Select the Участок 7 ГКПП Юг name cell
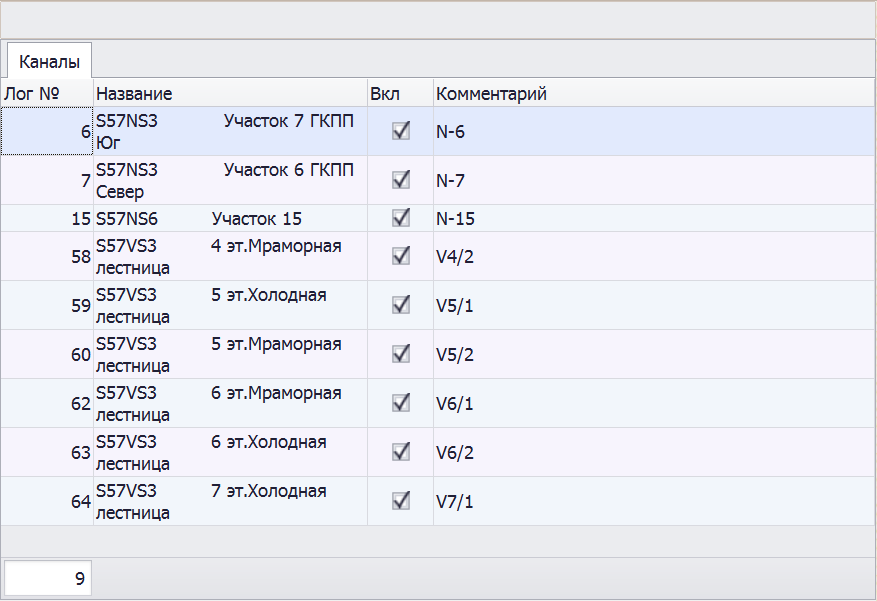The image size is (877, 601). [x=230, y=131]
